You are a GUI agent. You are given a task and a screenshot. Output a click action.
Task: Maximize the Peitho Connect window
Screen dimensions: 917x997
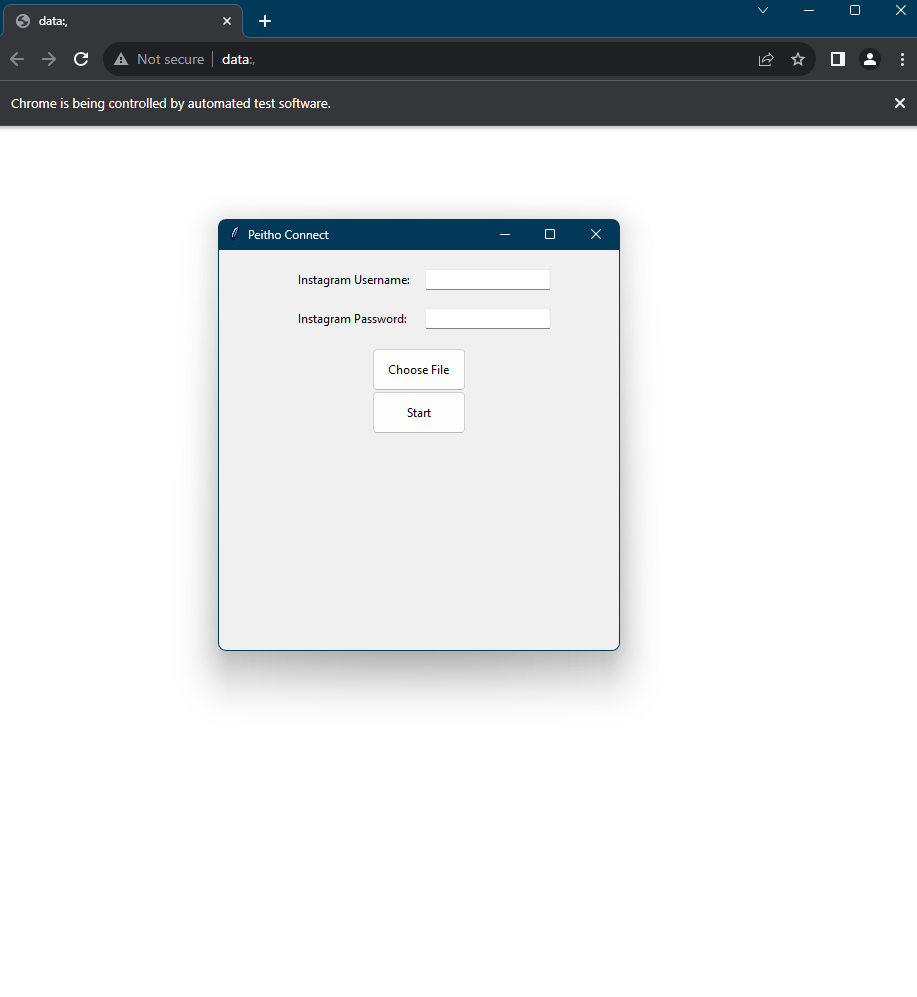(550, 235)
